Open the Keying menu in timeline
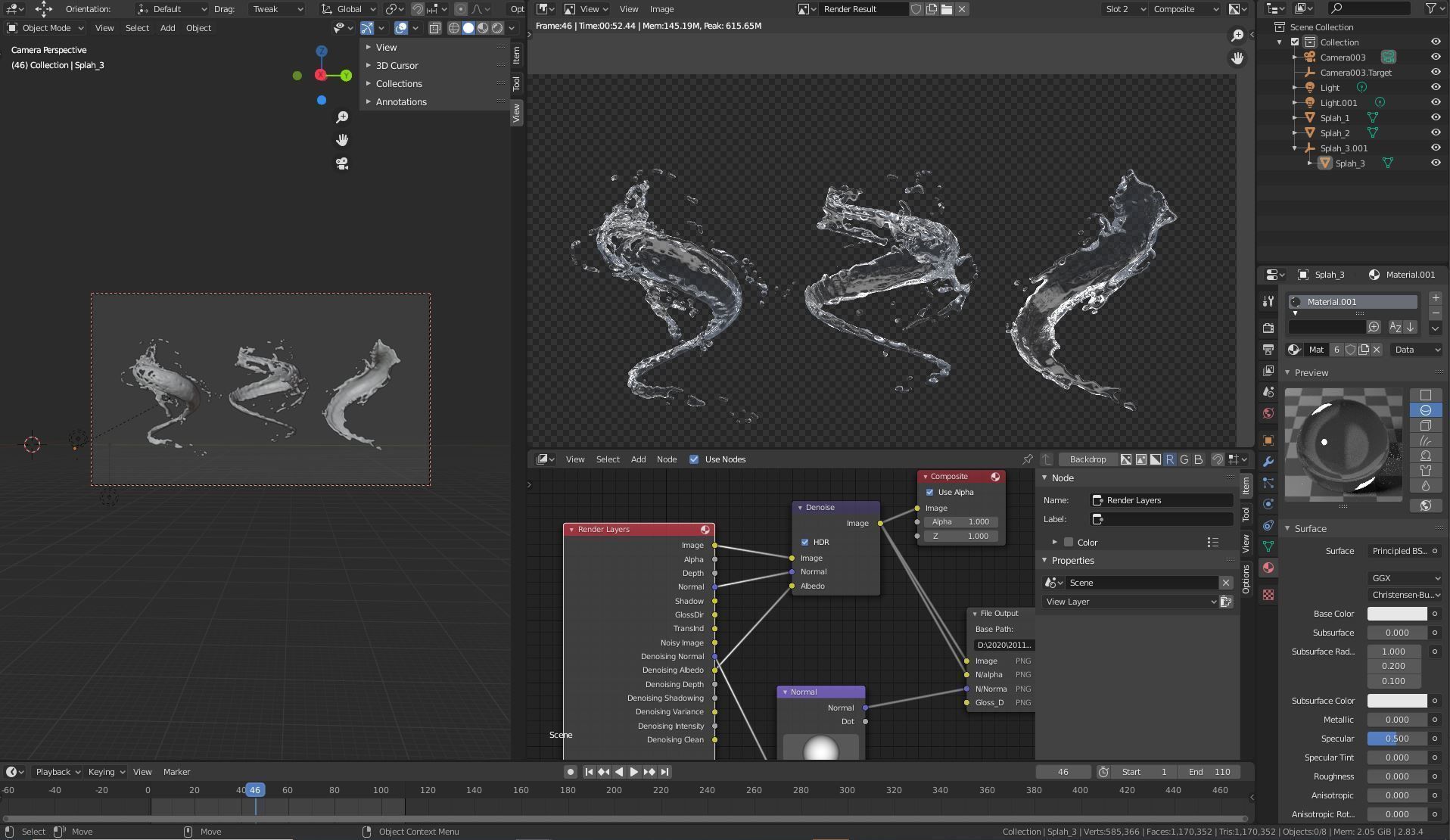 105,772
